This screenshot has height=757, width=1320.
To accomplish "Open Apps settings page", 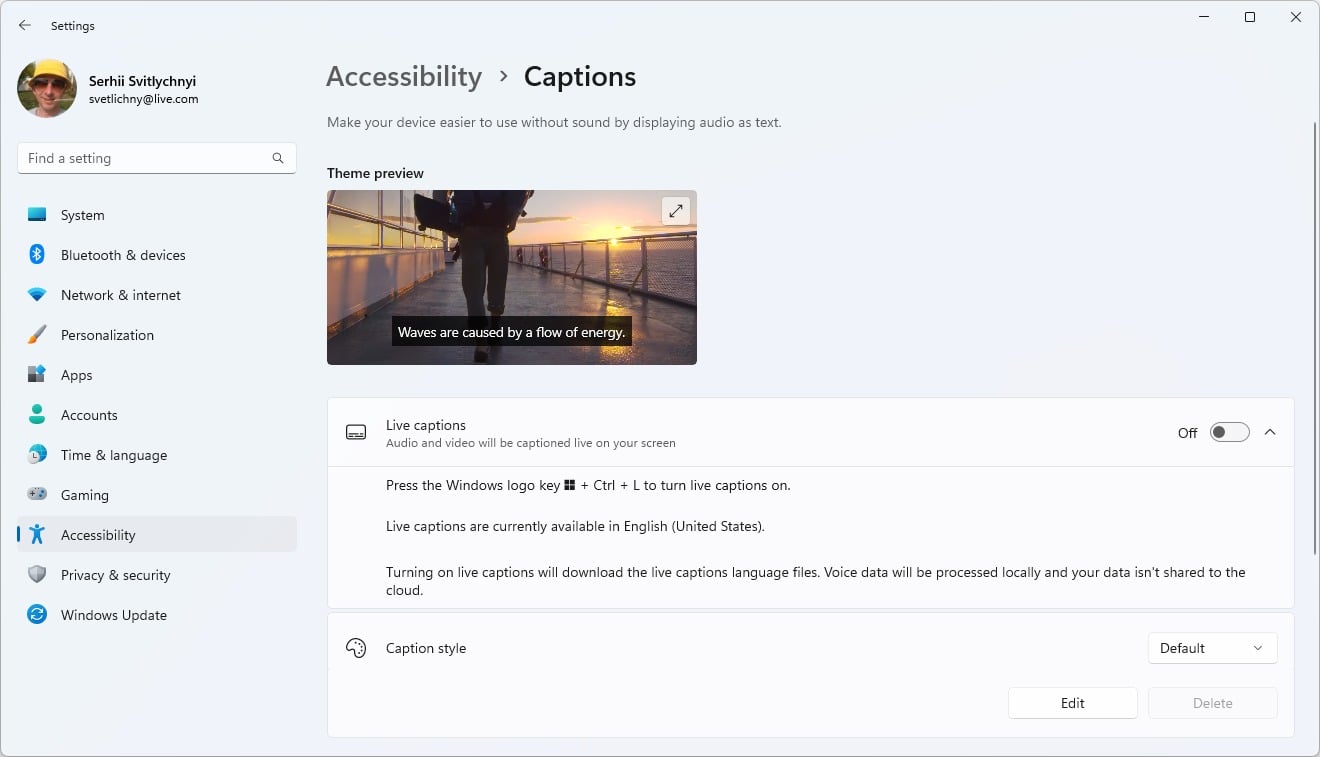I will [157, 375].
